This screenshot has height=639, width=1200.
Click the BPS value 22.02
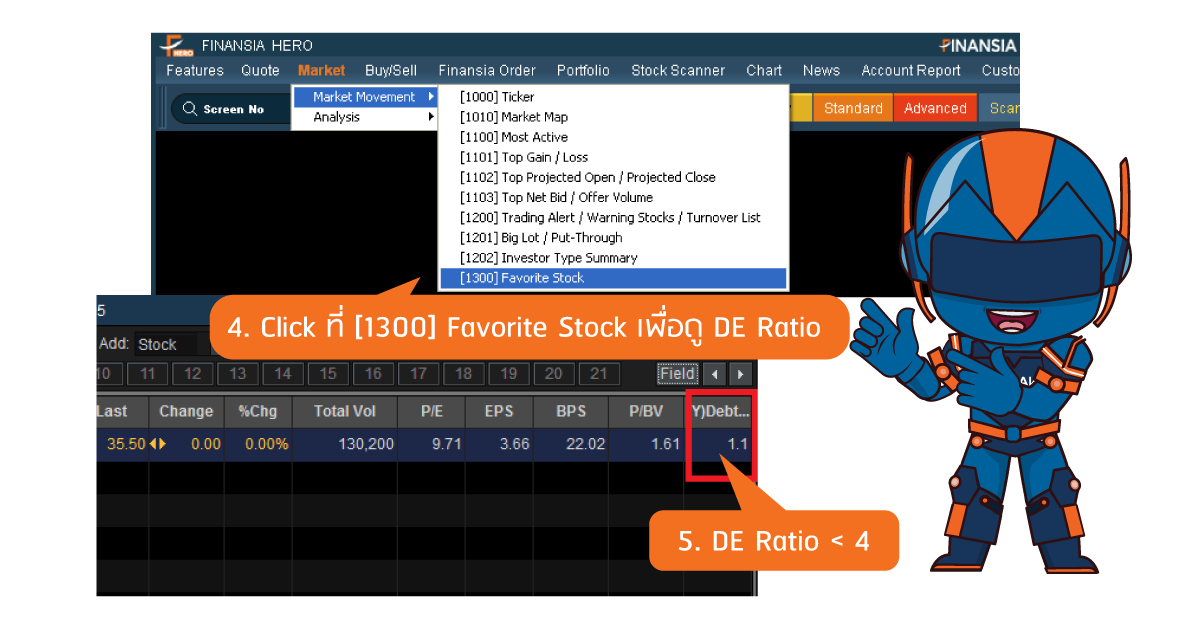(x=585, y=444)
